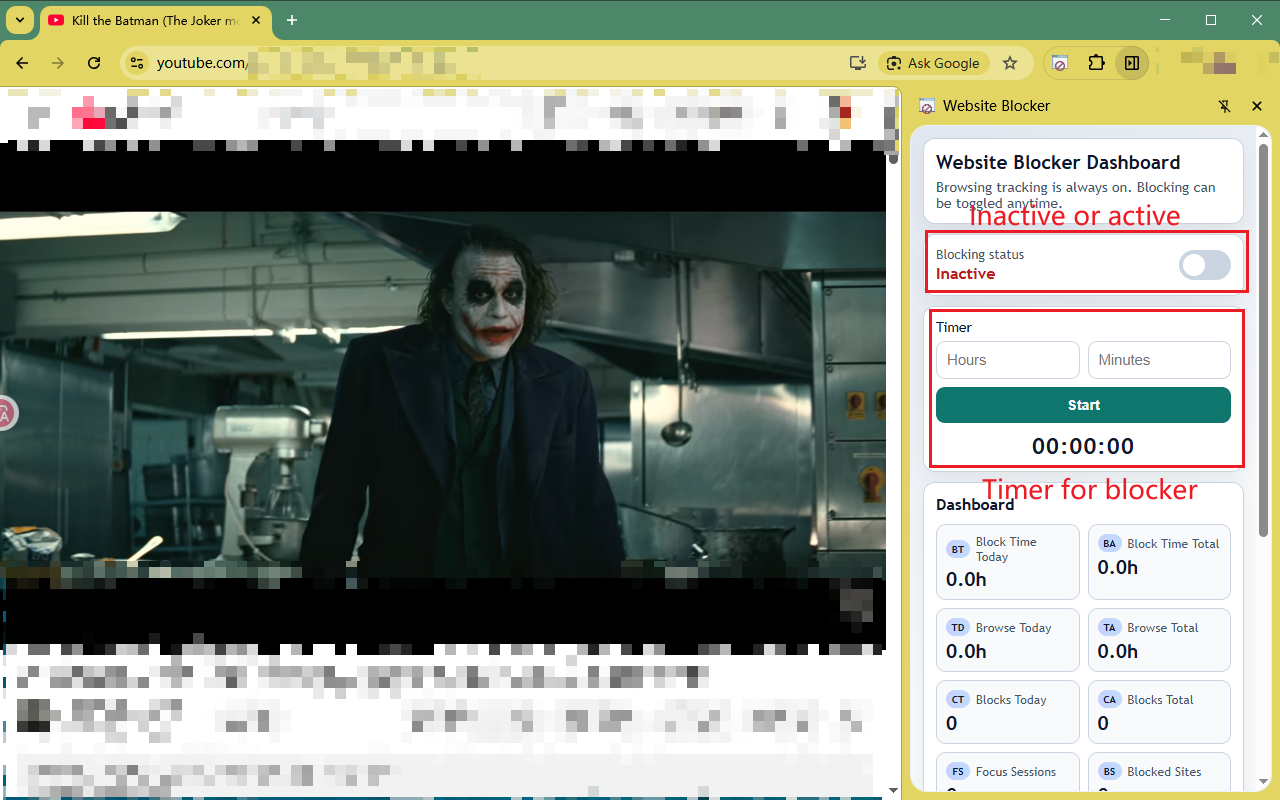The image size is (1280, 800).
Task: Close the Website Blocker side panel
Action: point(1257,106)
